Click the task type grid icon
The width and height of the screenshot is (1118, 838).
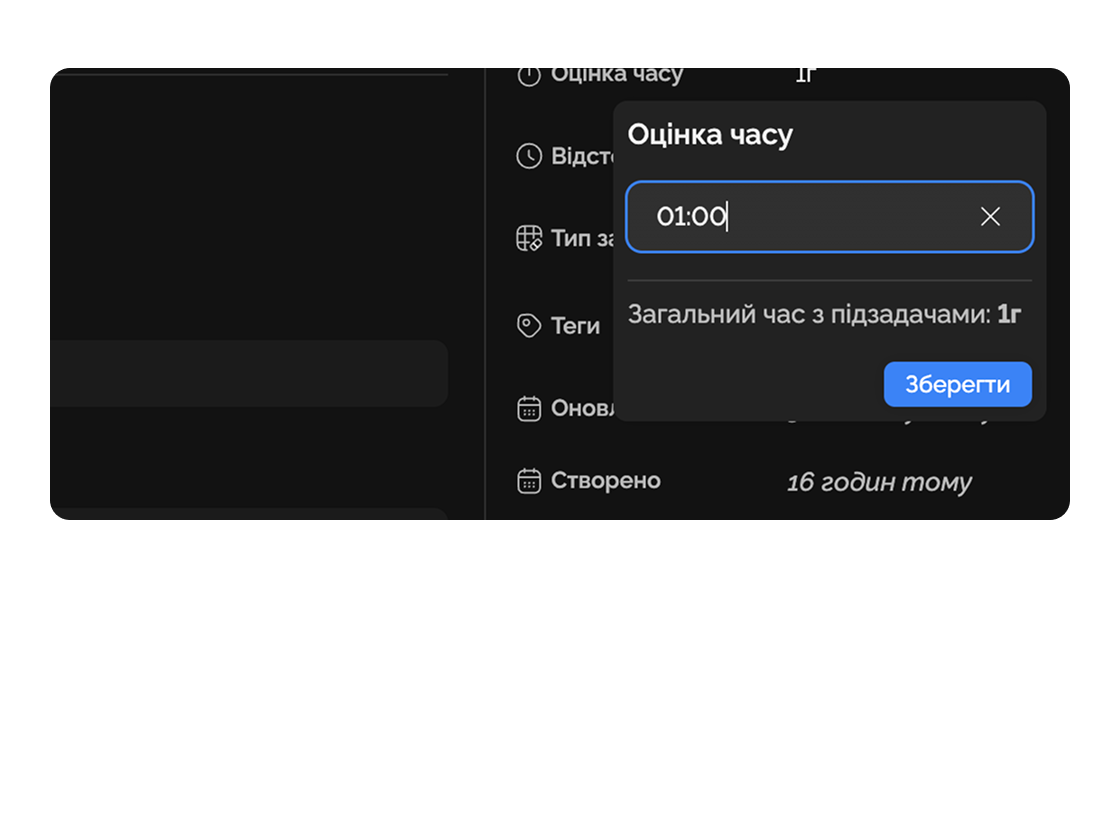click(x=529, y=239)
